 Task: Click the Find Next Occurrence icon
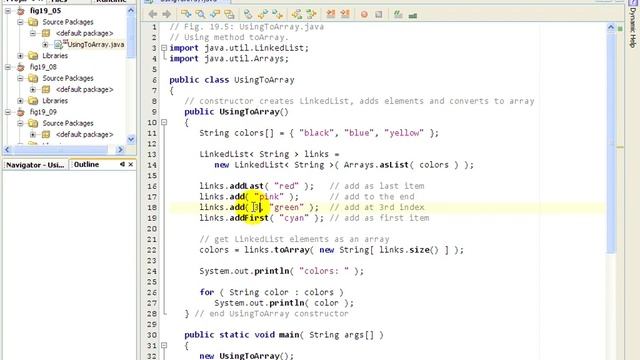click(x=215, y=15)
